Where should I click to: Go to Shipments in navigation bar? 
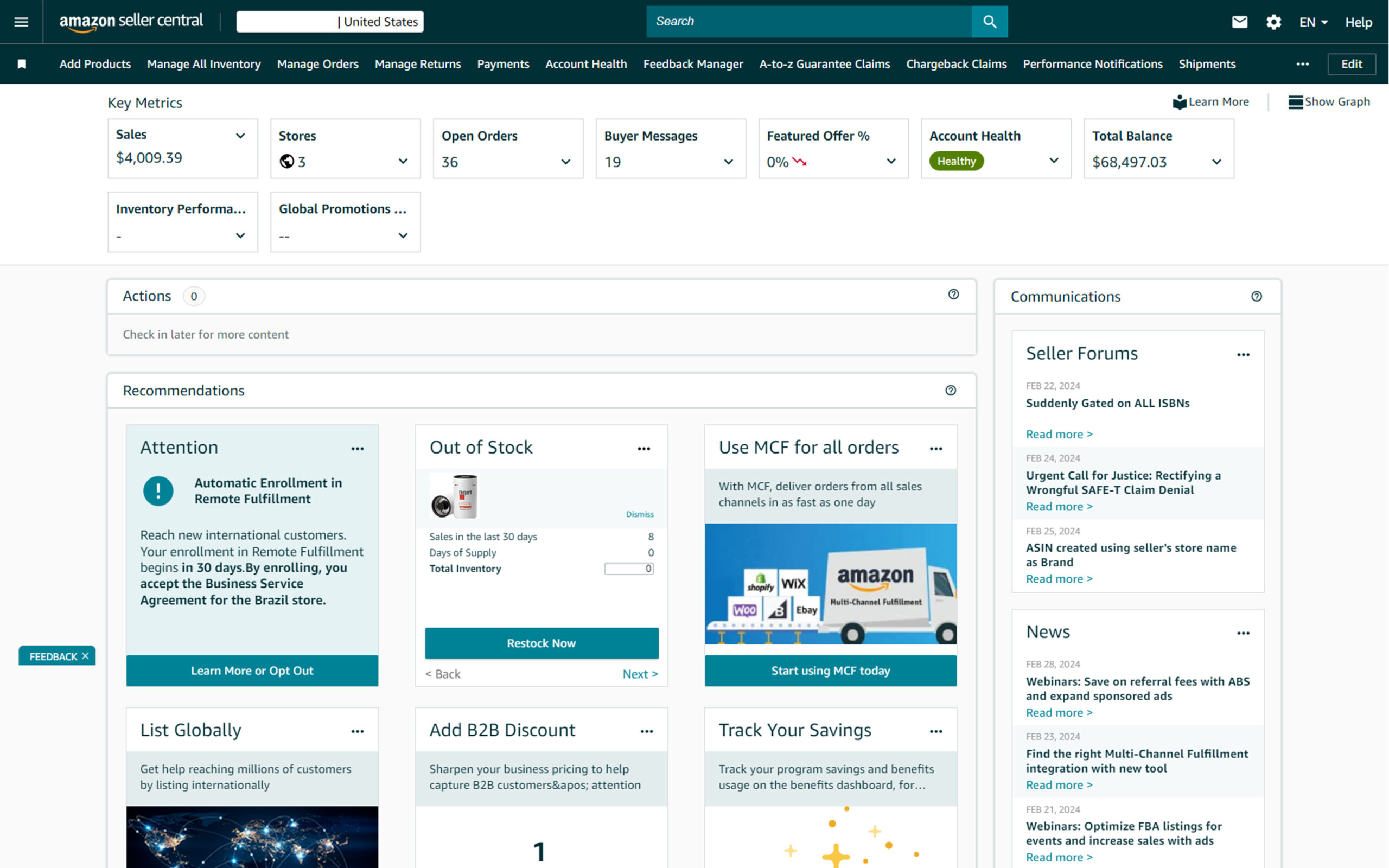[1207, 63]
